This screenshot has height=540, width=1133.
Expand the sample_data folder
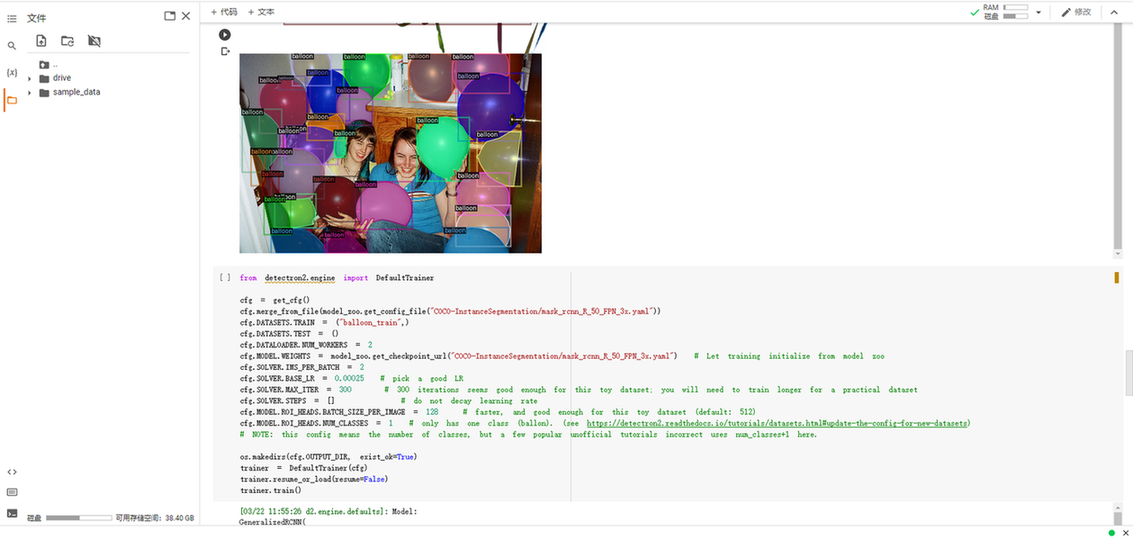(30, 92)
